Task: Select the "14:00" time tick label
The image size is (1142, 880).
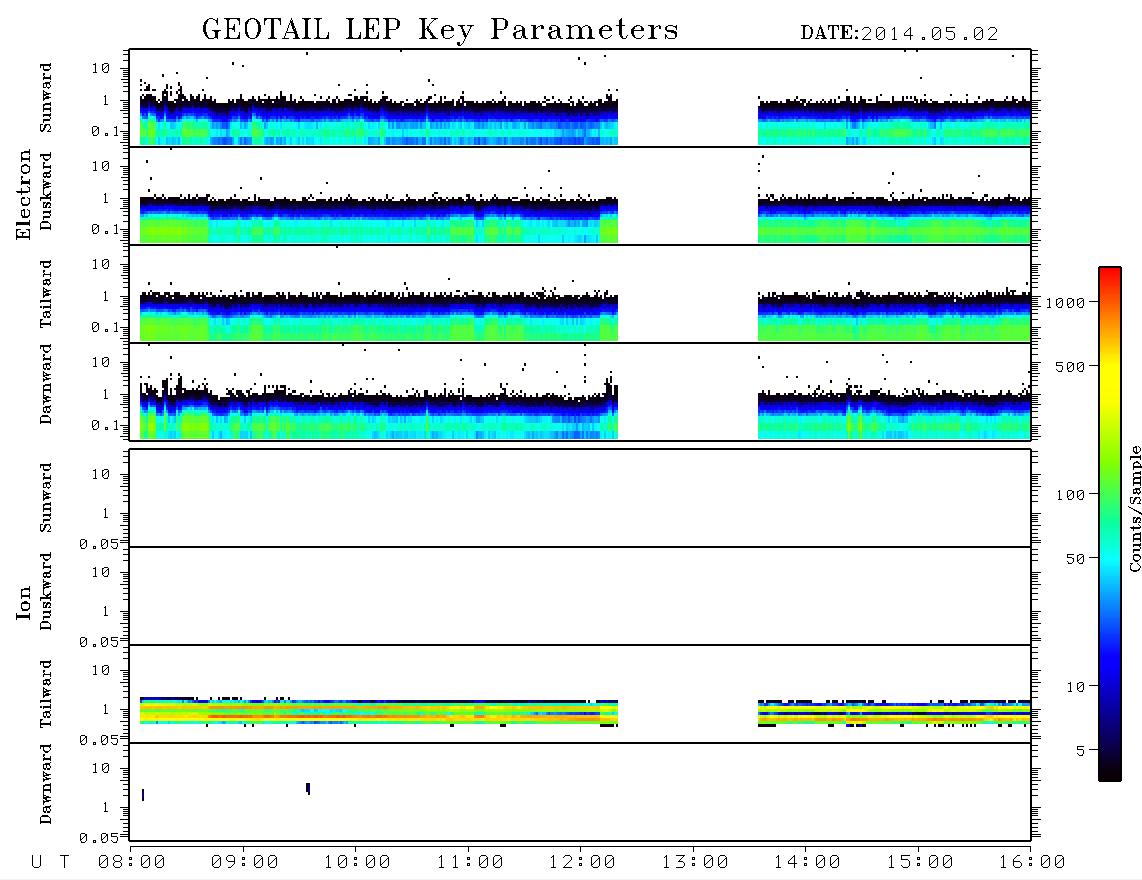Action: 807,863
